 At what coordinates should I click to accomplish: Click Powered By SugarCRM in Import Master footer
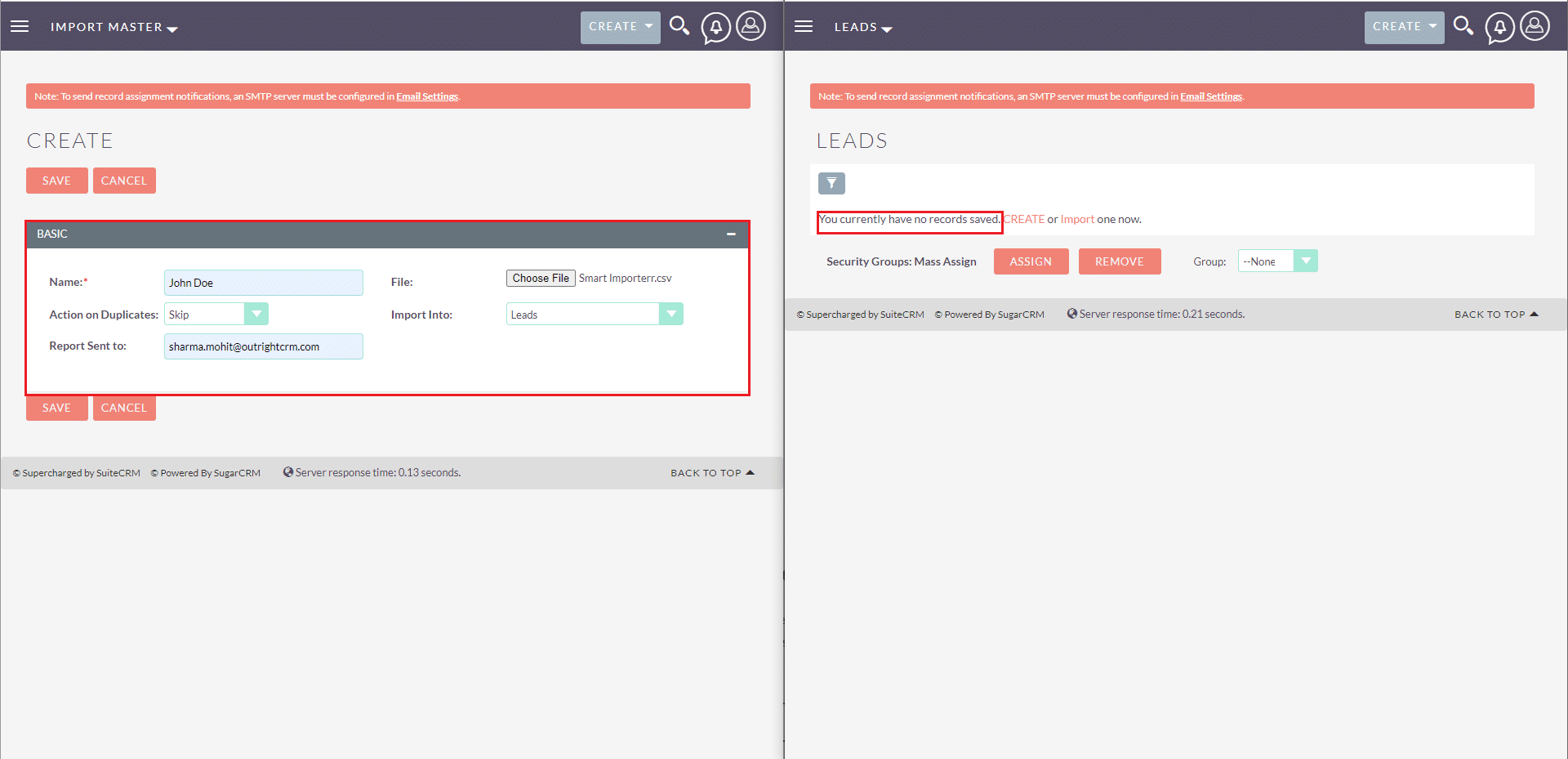pyautogui.click(x=206, y=473)
